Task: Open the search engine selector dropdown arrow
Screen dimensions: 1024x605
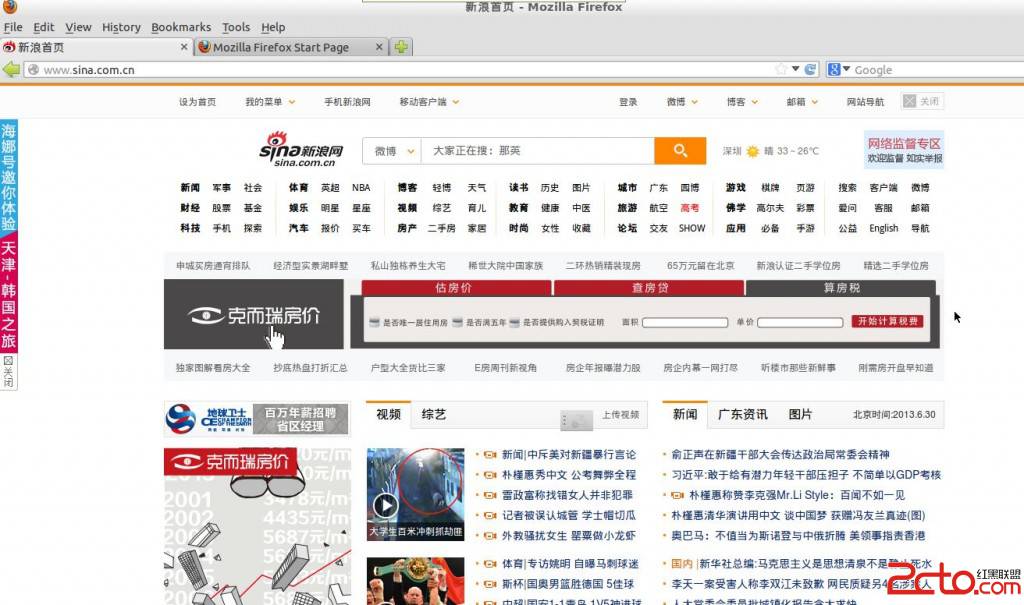Action: coord(846,69)
